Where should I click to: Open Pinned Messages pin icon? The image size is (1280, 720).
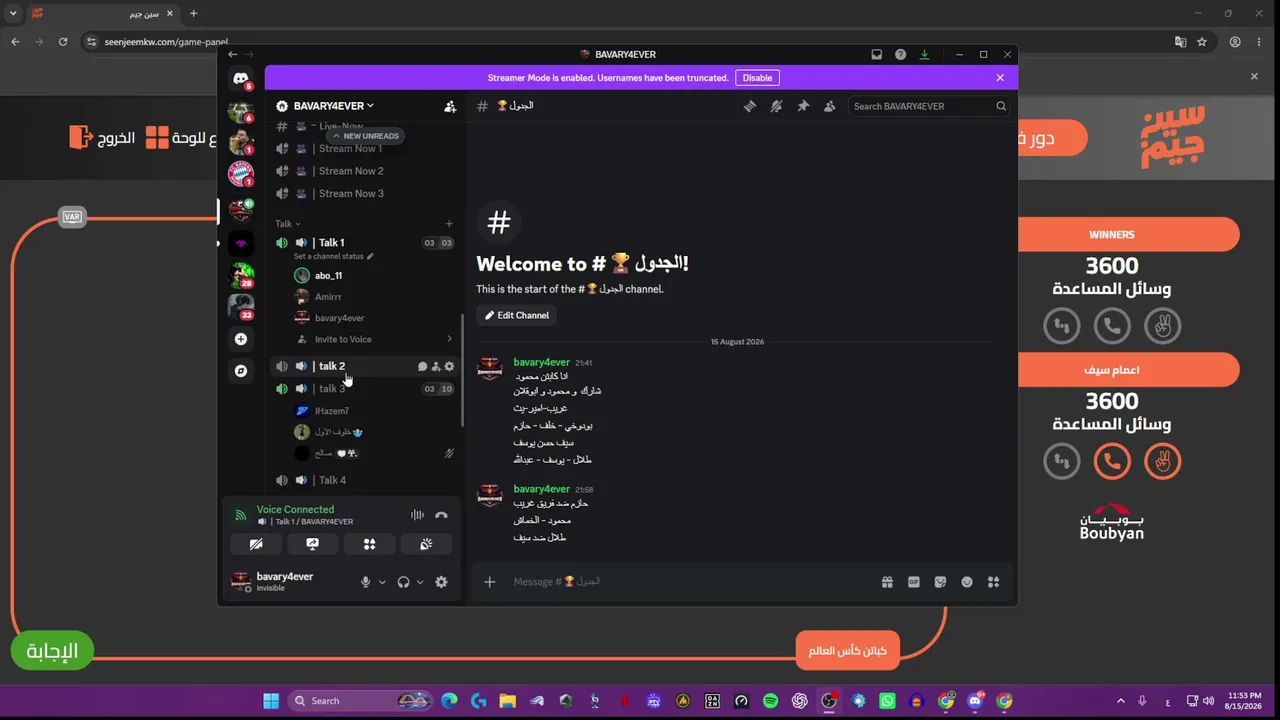pyautogui.click(x=803, y=106)
